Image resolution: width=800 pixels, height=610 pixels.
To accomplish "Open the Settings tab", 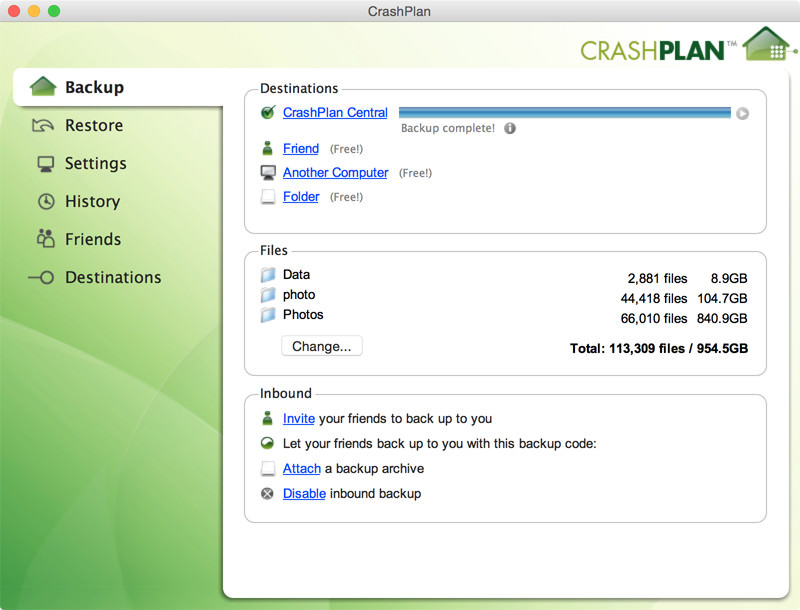I will (95, 164).
